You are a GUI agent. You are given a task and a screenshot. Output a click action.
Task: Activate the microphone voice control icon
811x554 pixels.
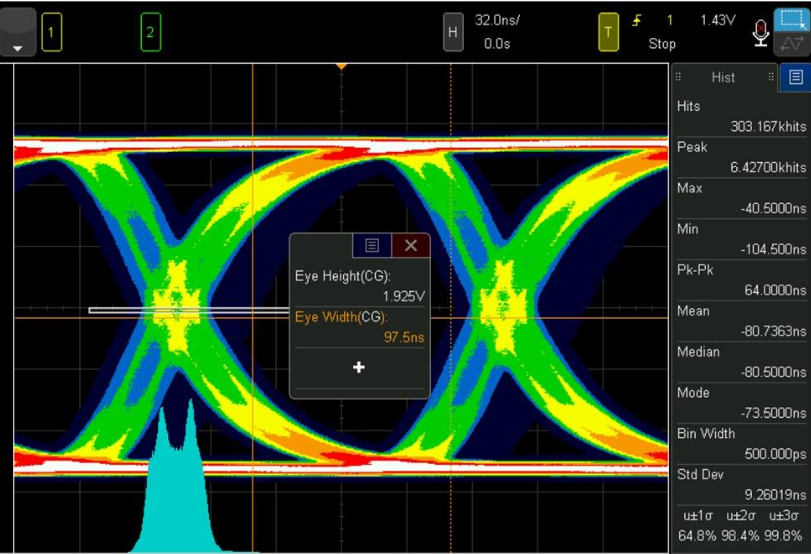[760, 32]
